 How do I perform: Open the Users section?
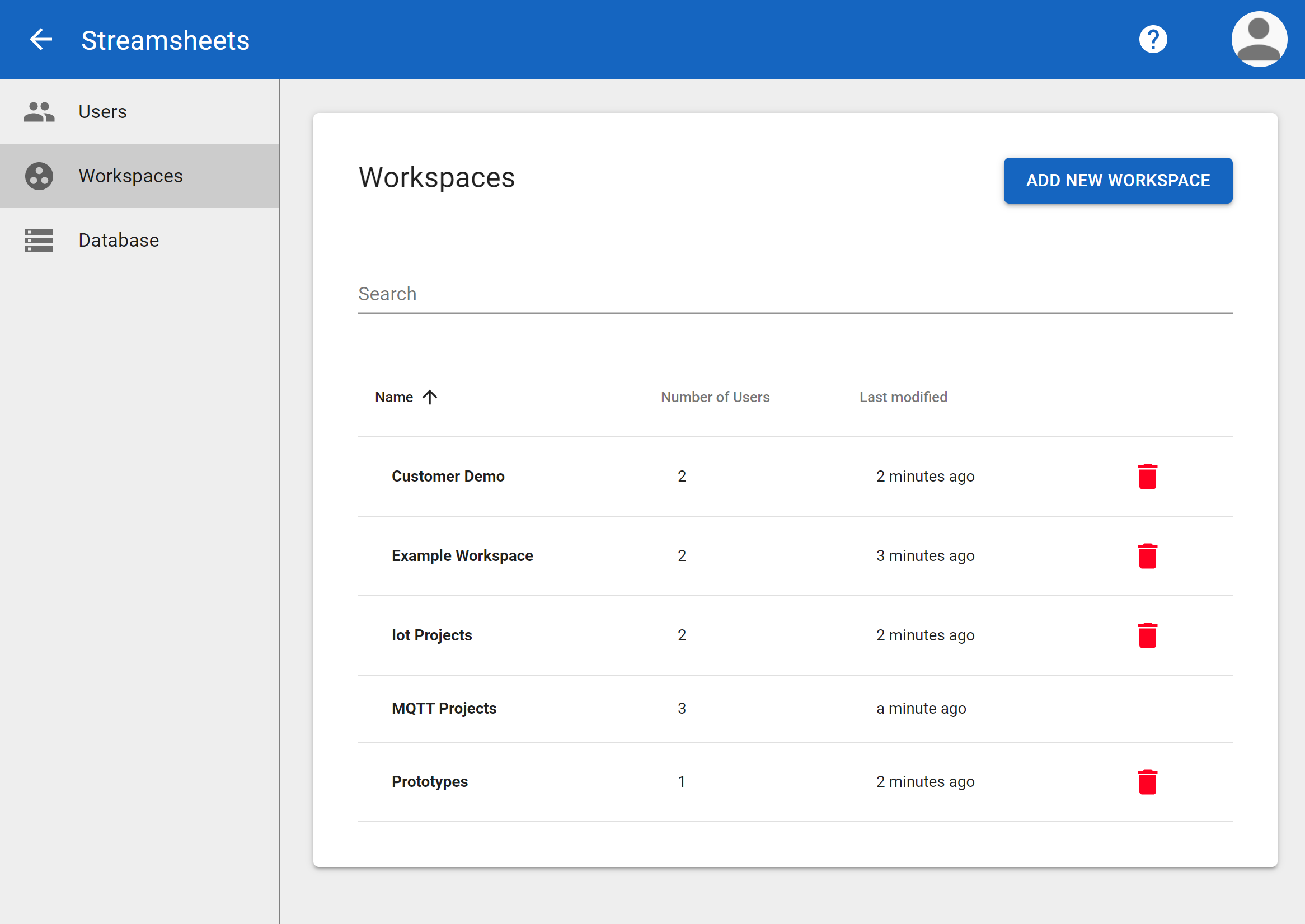pyautogui.click(x=139, y=111)
